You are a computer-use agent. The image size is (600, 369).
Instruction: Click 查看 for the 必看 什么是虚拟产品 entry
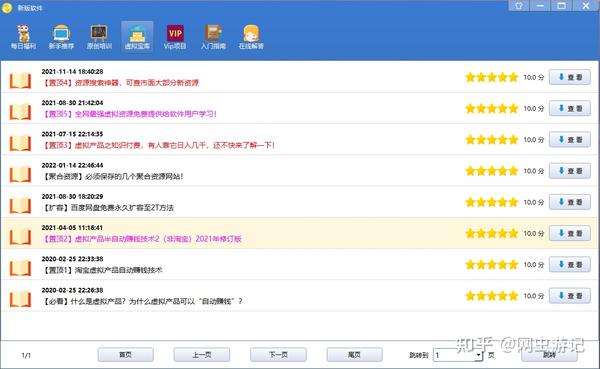(570, 296)
